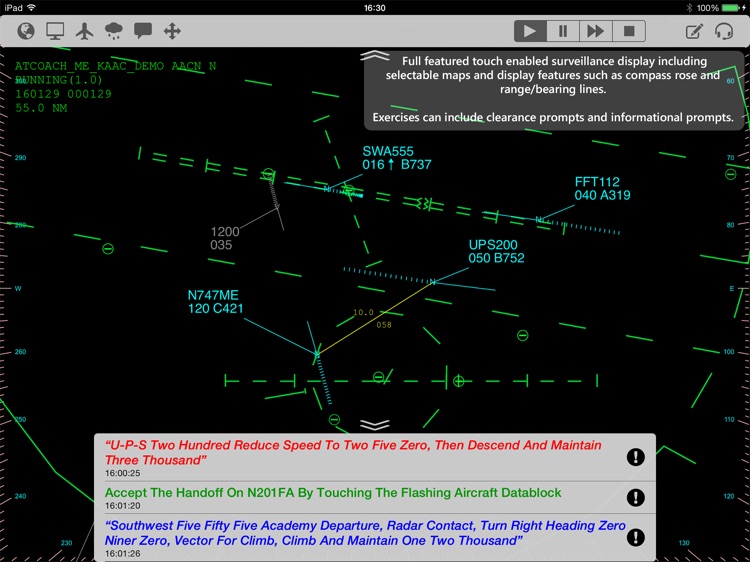Collapse the info panel using top chevrons
This screenshot has height=562, width=750.
[x=375, y=56]
